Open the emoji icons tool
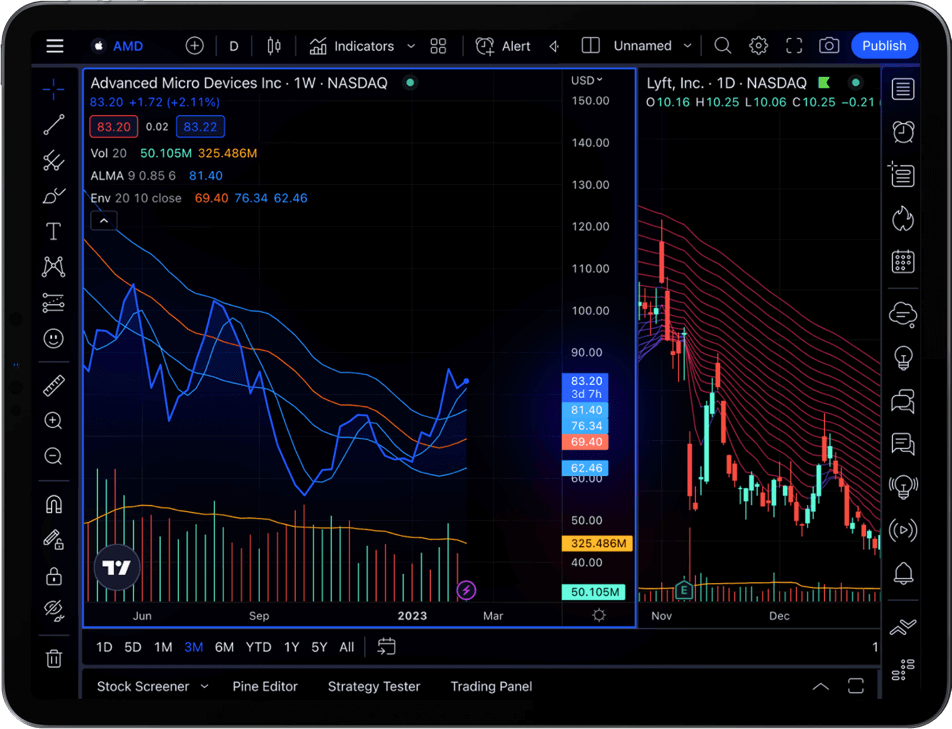 pyautogui.click(x=53, y=338)
